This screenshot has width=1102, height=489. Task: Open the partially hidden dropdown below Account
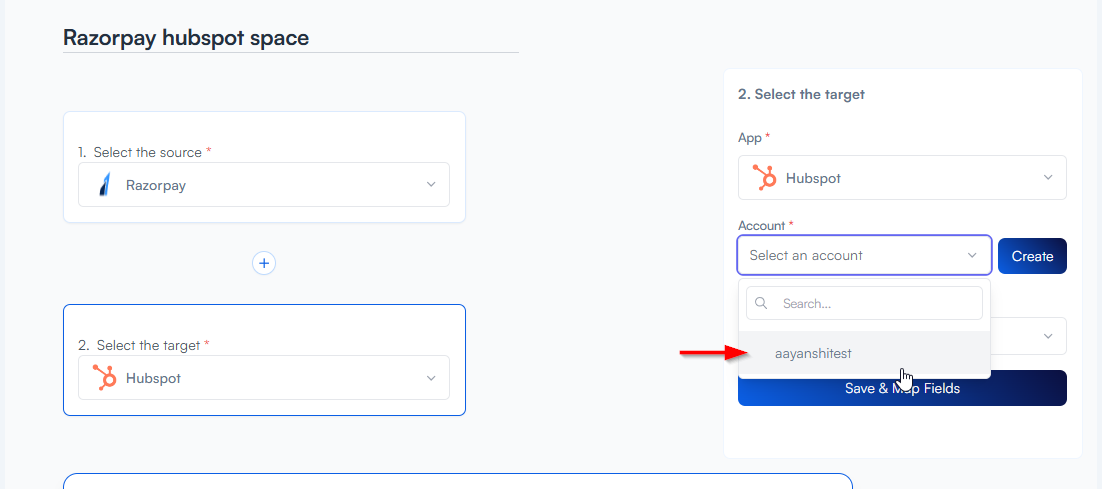click(x=1048, y=336)
